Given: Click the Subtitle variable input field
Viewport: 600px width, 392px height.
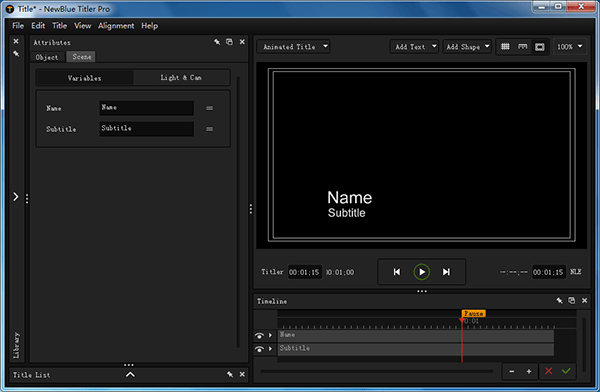Looking at the screenshot, I should point(146,129).
